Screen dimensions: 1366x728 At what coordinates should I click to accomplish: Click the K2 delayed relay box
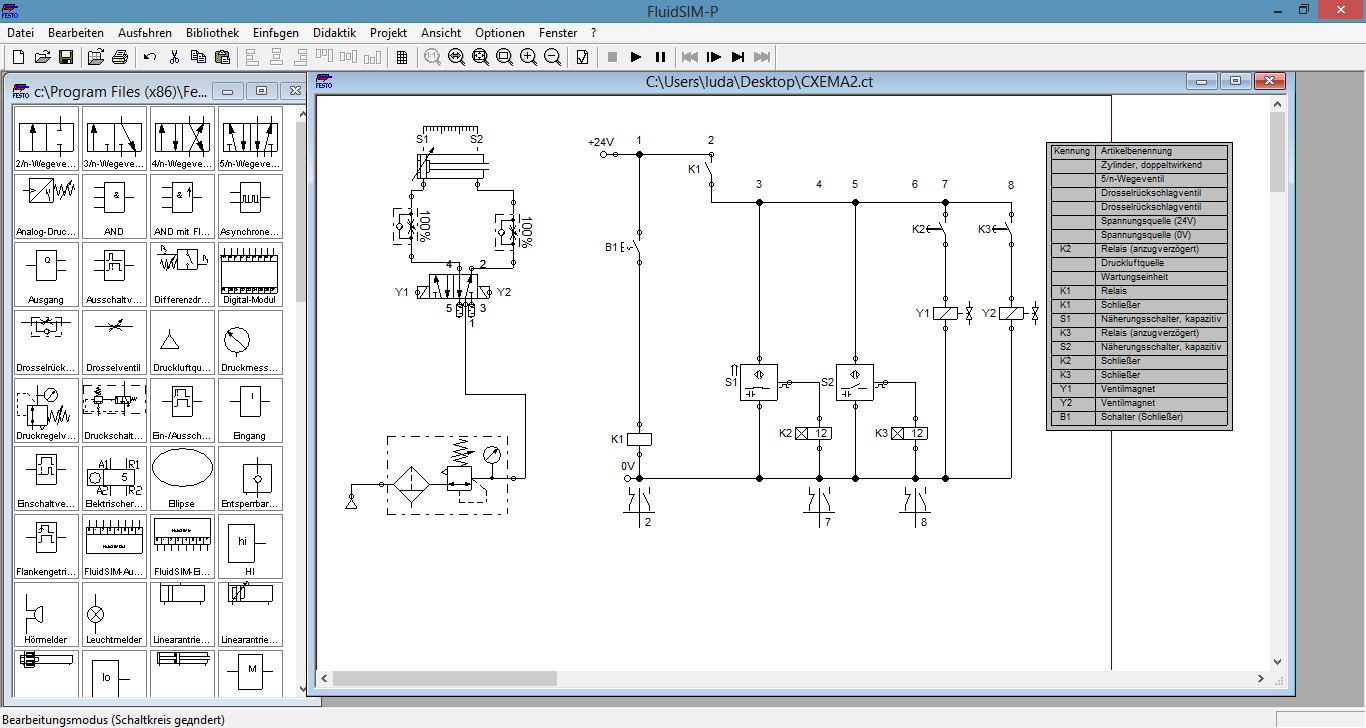[813, 433]
